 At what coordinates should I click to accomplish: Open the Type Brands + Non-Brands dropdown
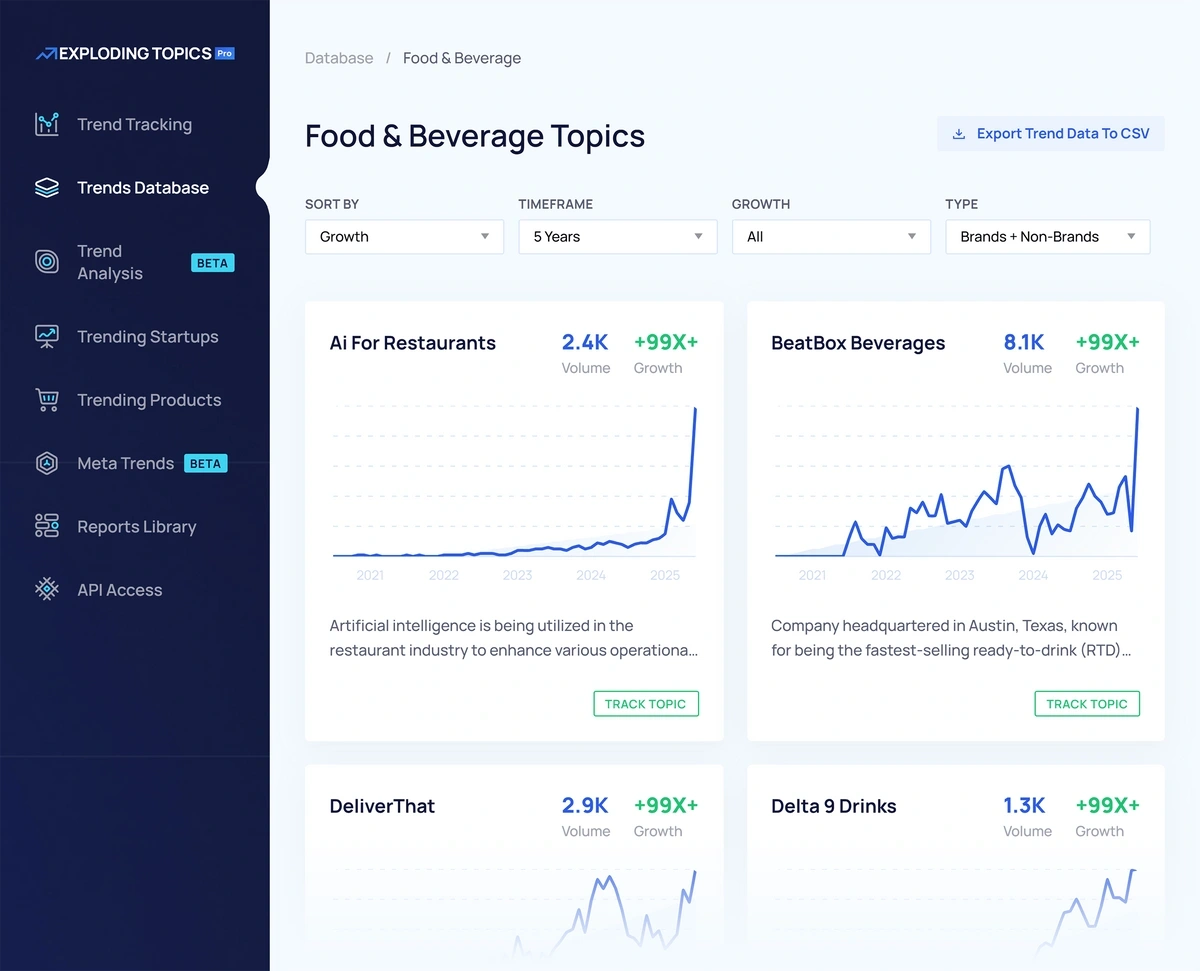[1048, 237]
